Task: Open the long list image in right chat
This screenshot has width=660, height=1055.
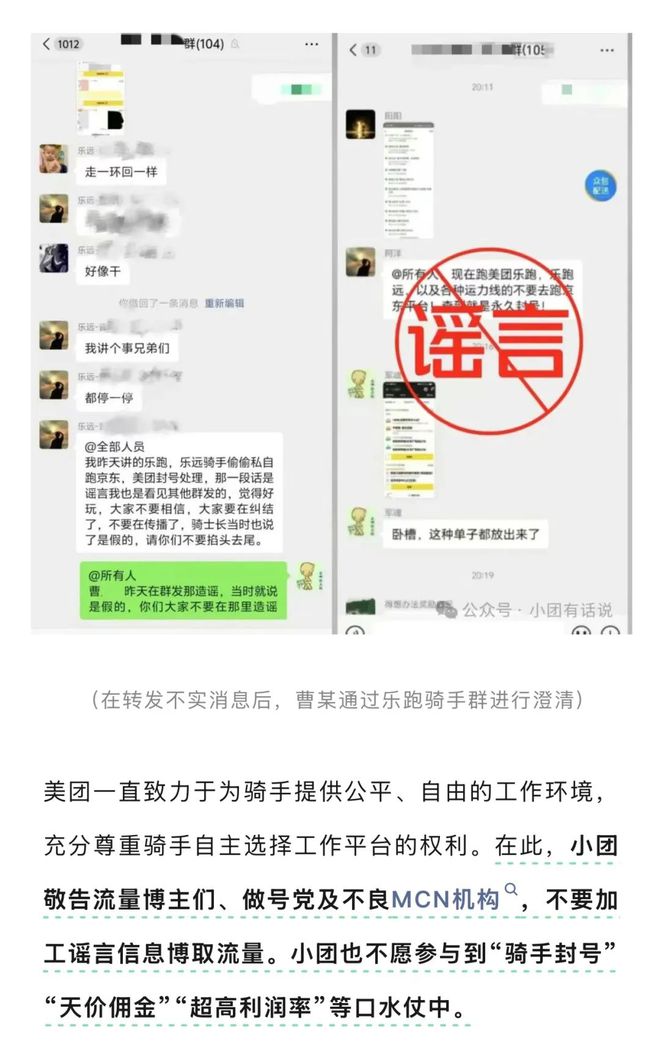Action: pyautogui.click(x=408, y=180)
